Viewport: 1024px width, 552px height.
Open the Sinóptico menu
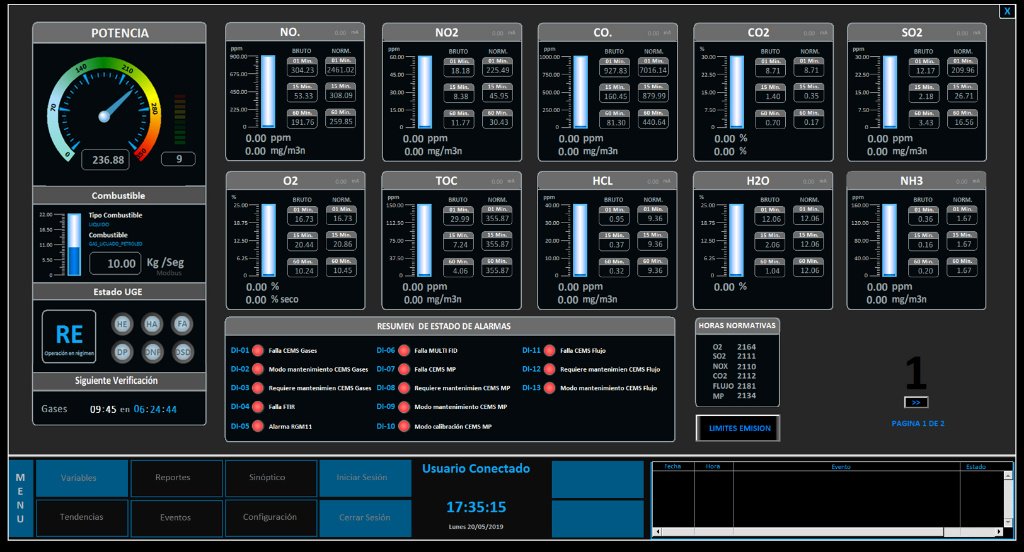(x=271, y=478)
